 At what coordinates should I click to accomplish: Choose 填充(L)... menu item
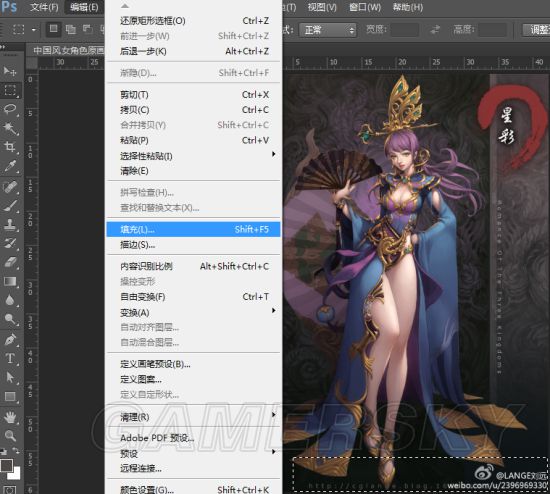tap(193, 229)
